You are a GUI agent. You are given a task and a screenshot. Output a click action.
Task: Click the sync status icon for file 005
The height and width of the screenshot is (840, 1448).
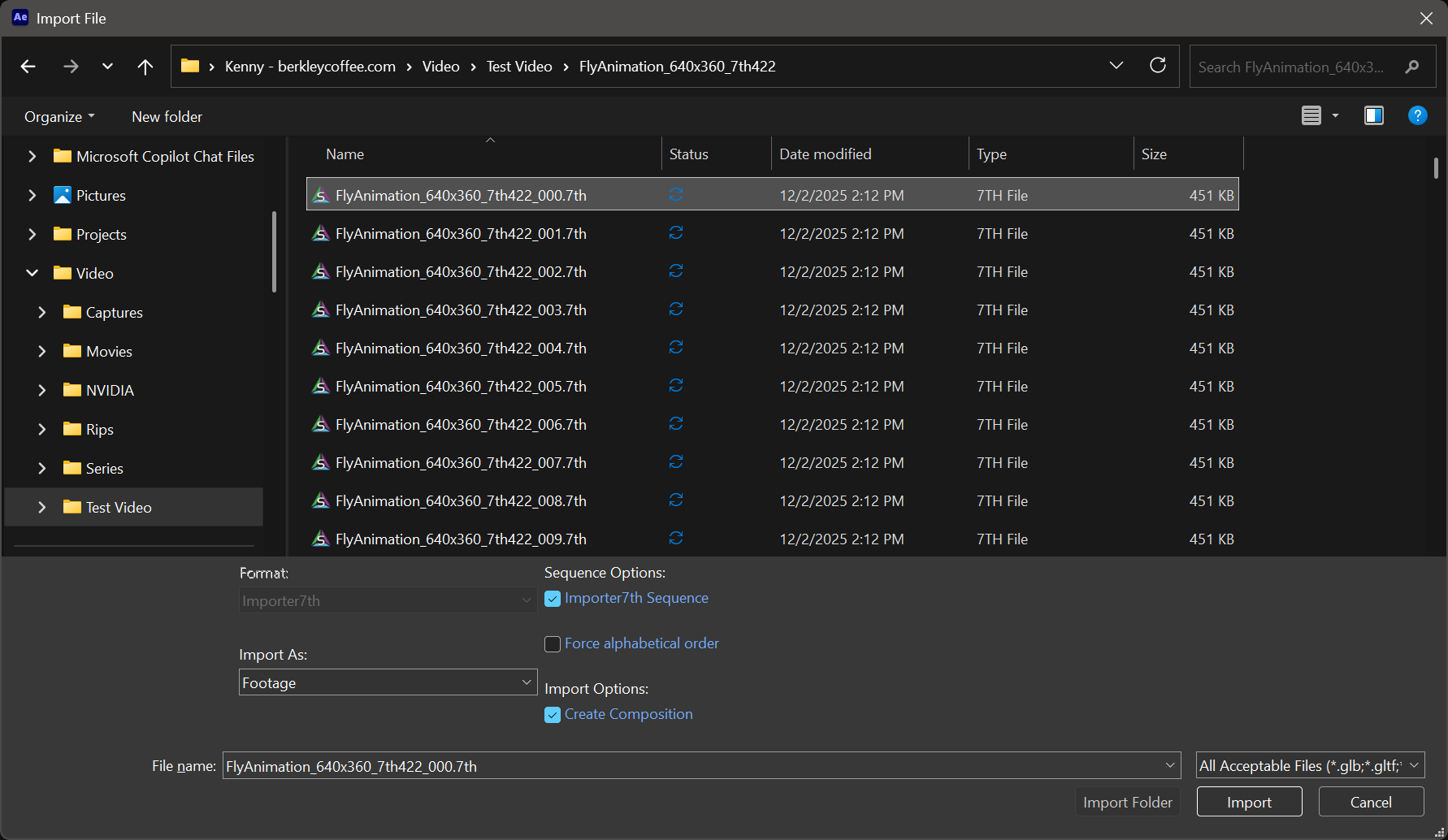point(675,386)
